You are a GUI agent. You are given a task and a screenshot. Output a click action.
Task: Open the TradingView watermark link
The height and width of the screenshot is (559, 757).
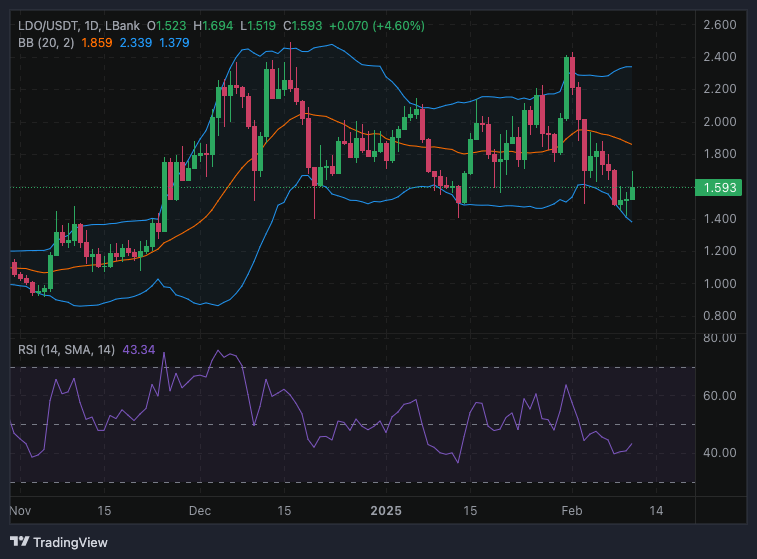pos(59,542)
